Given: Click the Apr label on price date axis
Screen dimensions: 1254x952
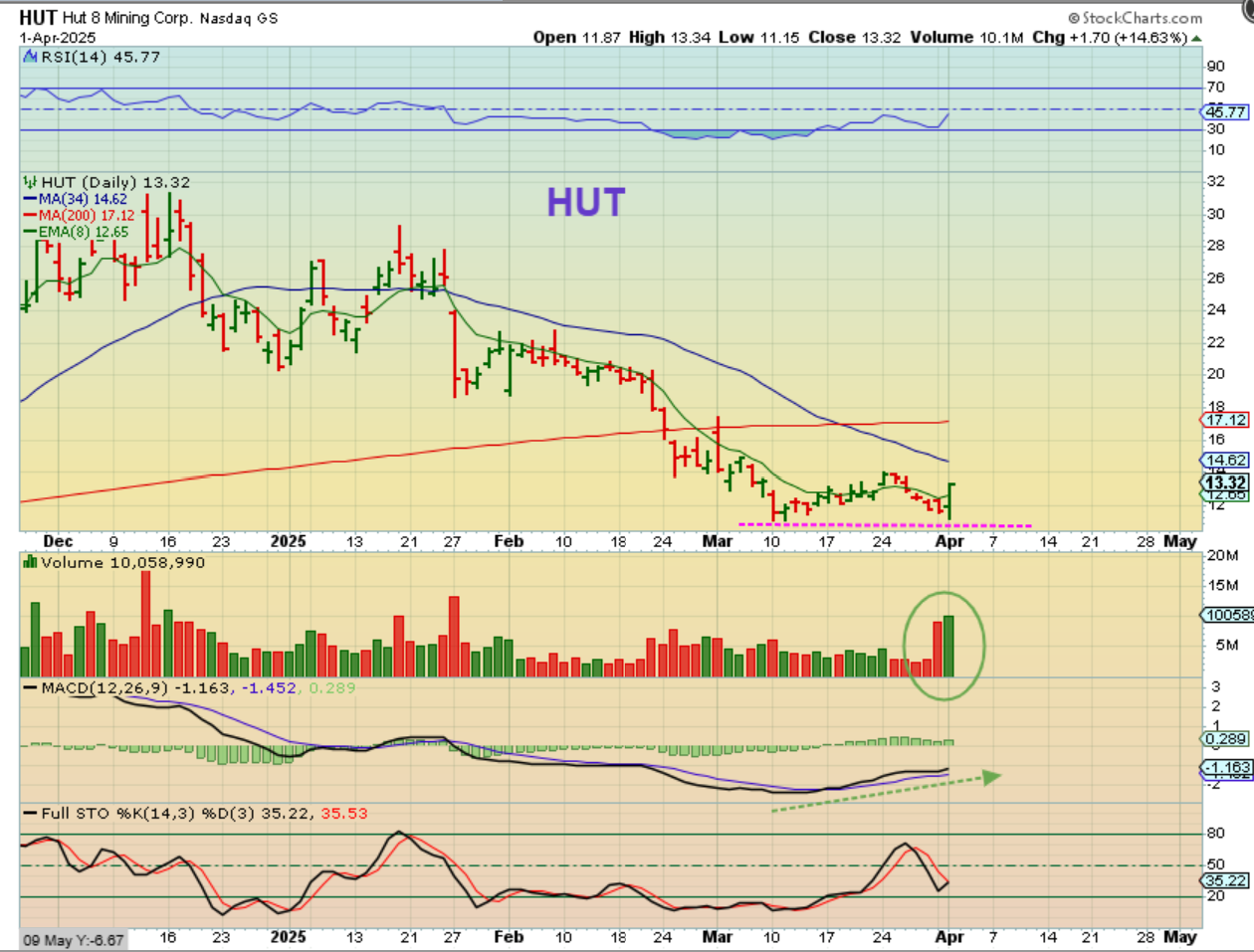Looking at the screenshot, I should (x=950, y=541).
